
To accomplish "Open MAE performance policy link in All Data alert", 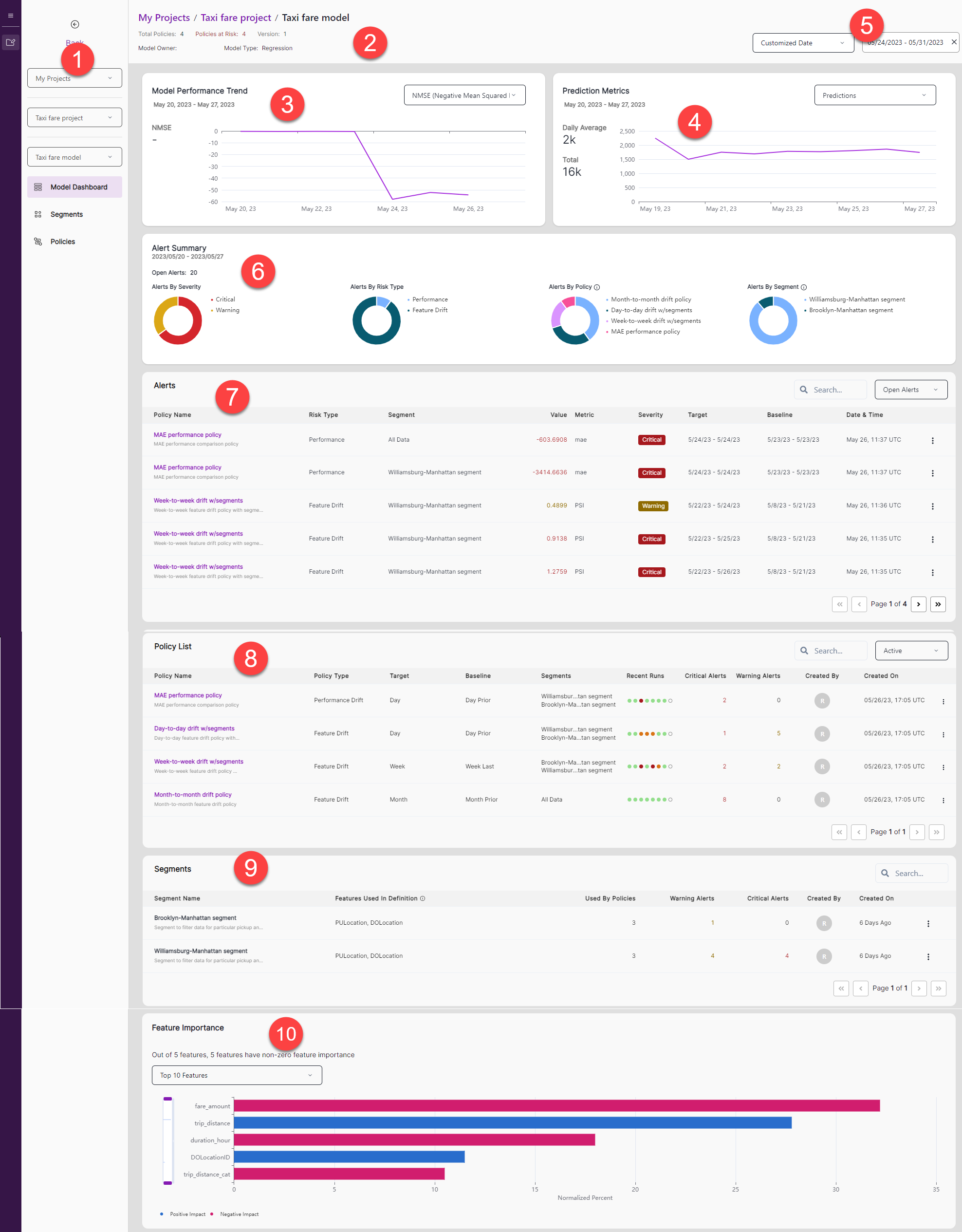I will 187,434.
